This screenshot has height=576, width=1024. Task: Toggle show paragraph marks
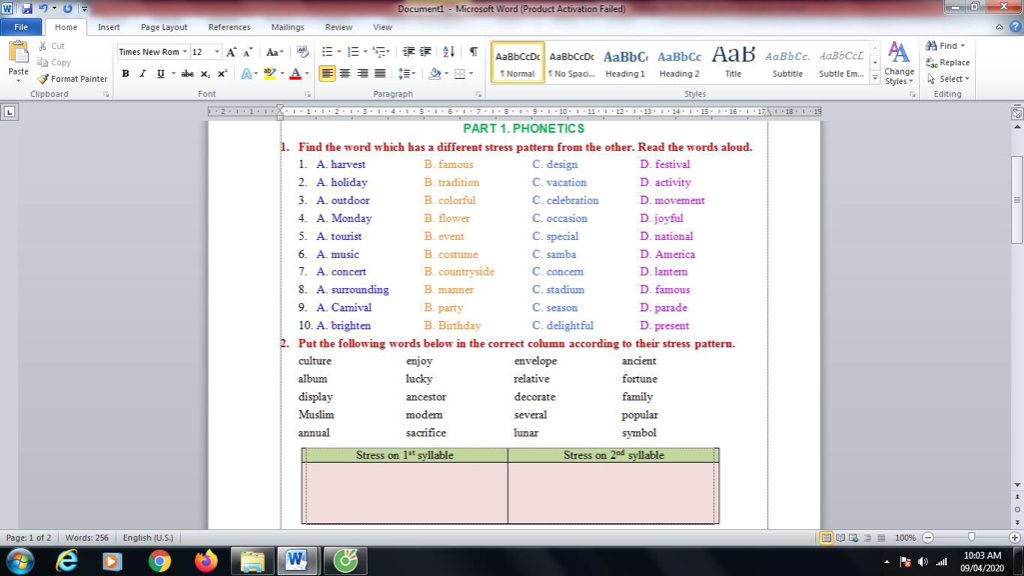pyautogui.click(x=473, y=52)
